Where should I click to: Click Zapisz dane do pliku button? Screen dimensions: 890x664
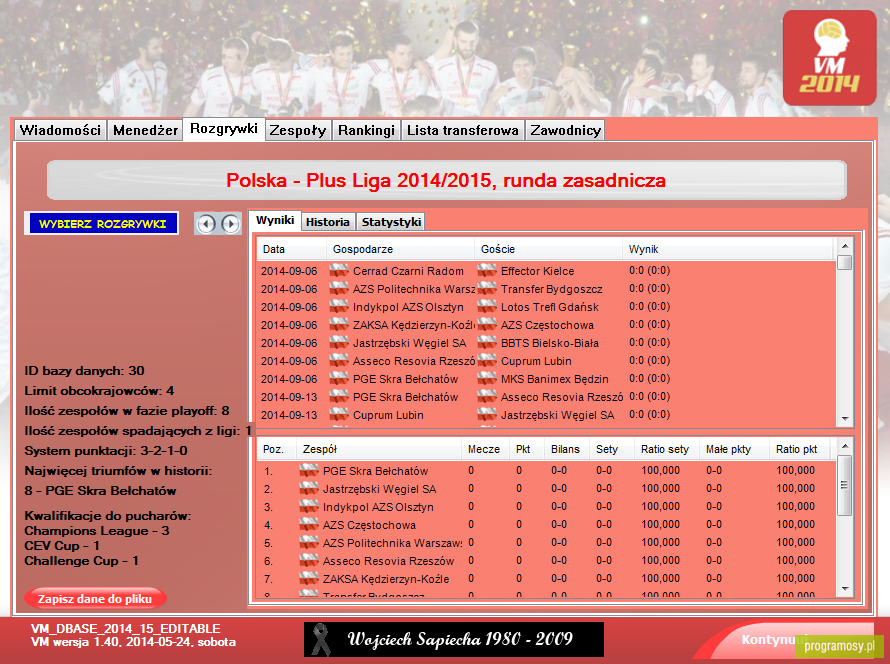point(95,599)
